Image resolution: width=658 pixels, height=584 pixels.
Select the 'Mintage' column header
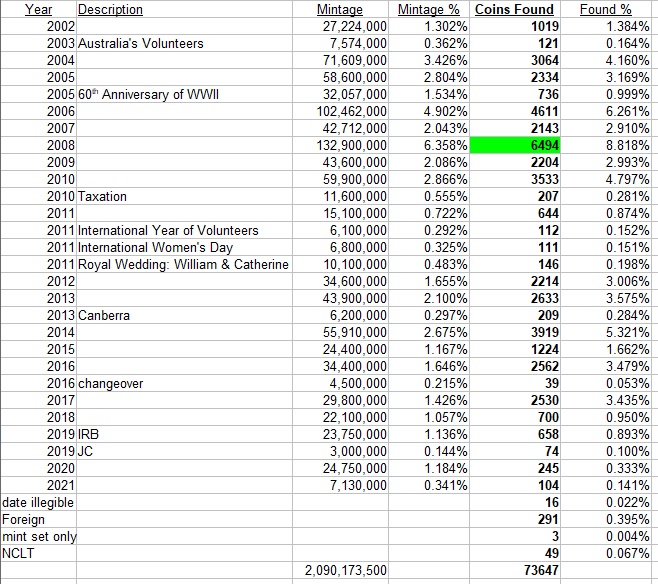pos(340,9)
